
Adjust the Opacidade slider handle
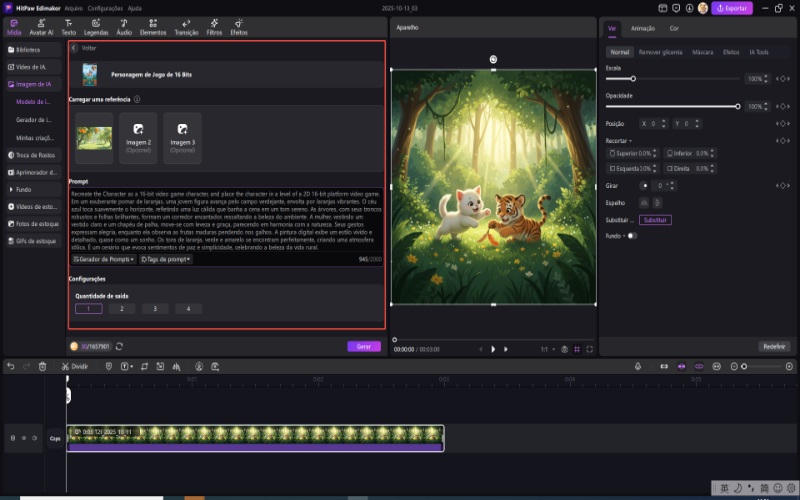coord(738,106)
